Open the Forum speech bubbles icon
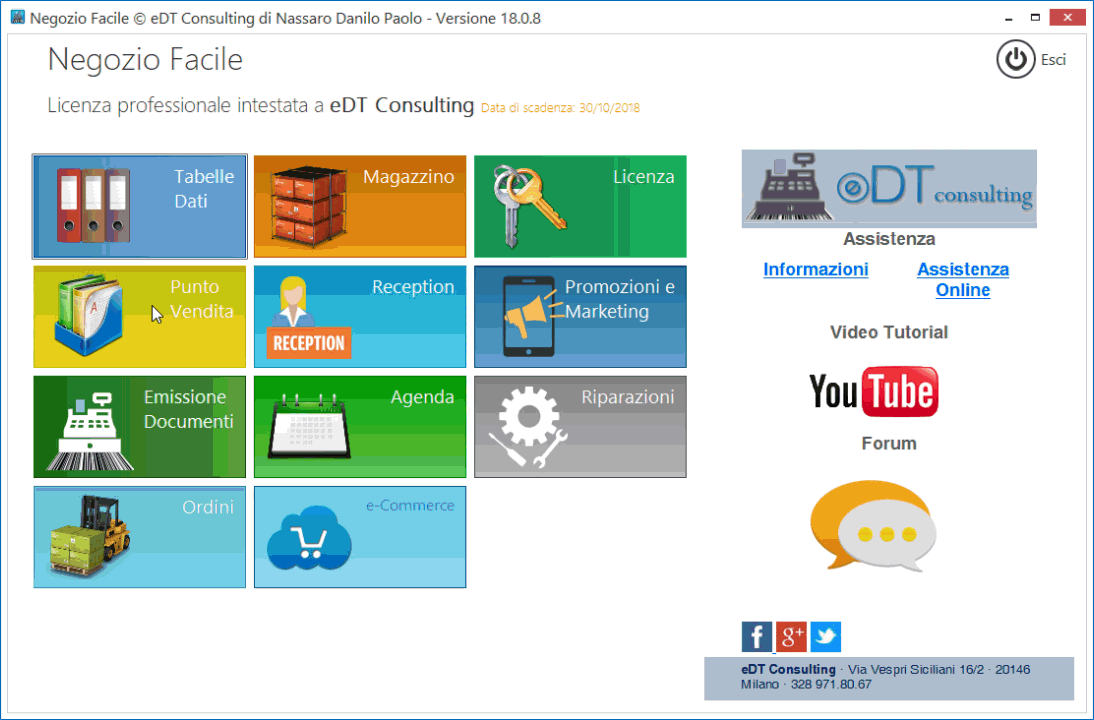 pos(873,525)
